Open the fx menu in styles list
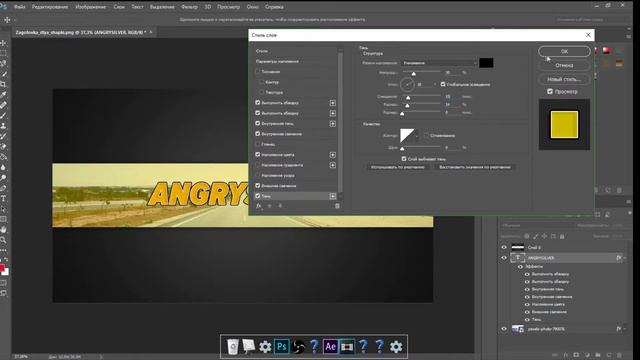The height and width of the screenshot is (360, 640). click(258, 206)
